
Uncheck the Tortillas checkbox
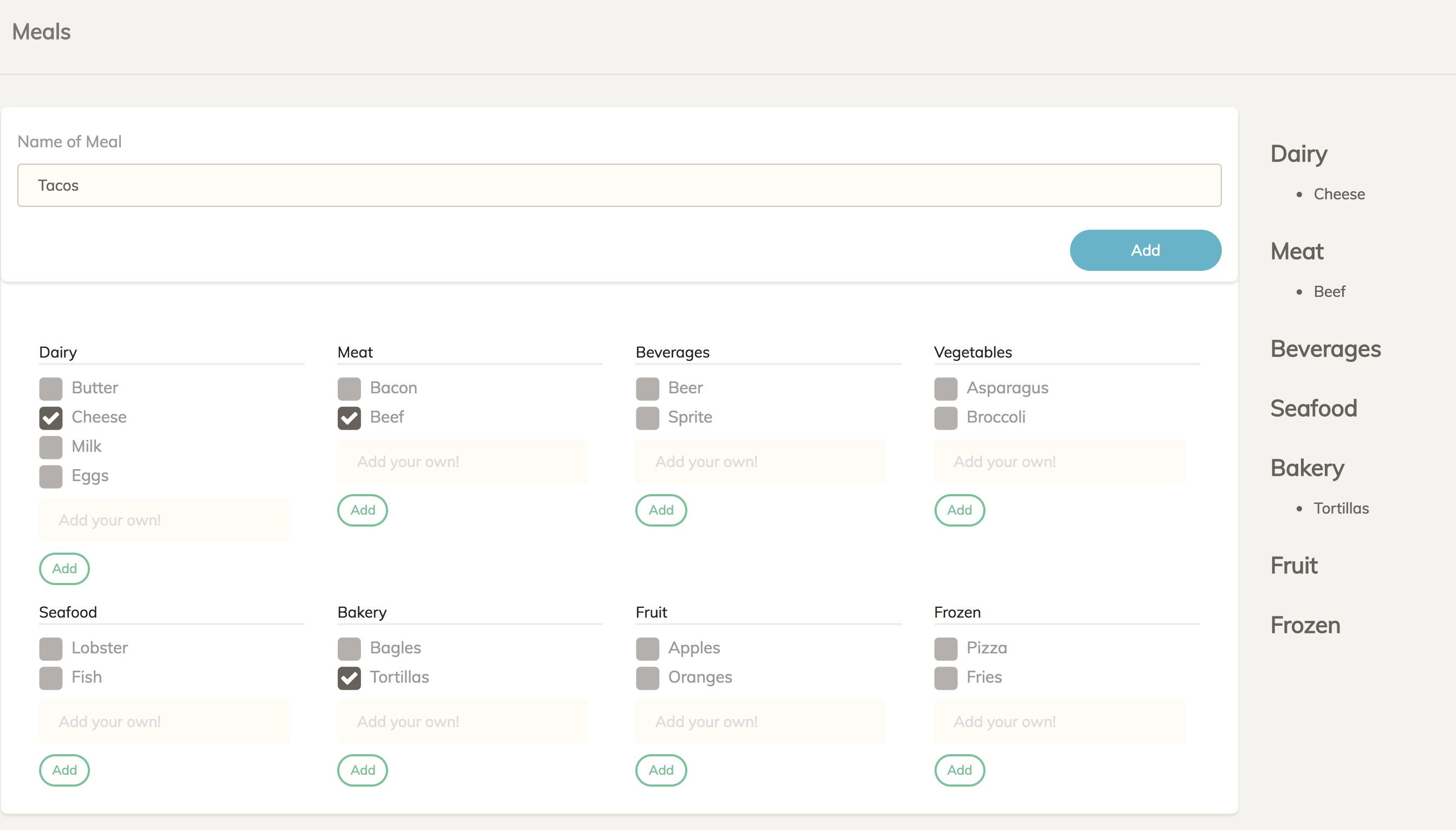point(349,678)
